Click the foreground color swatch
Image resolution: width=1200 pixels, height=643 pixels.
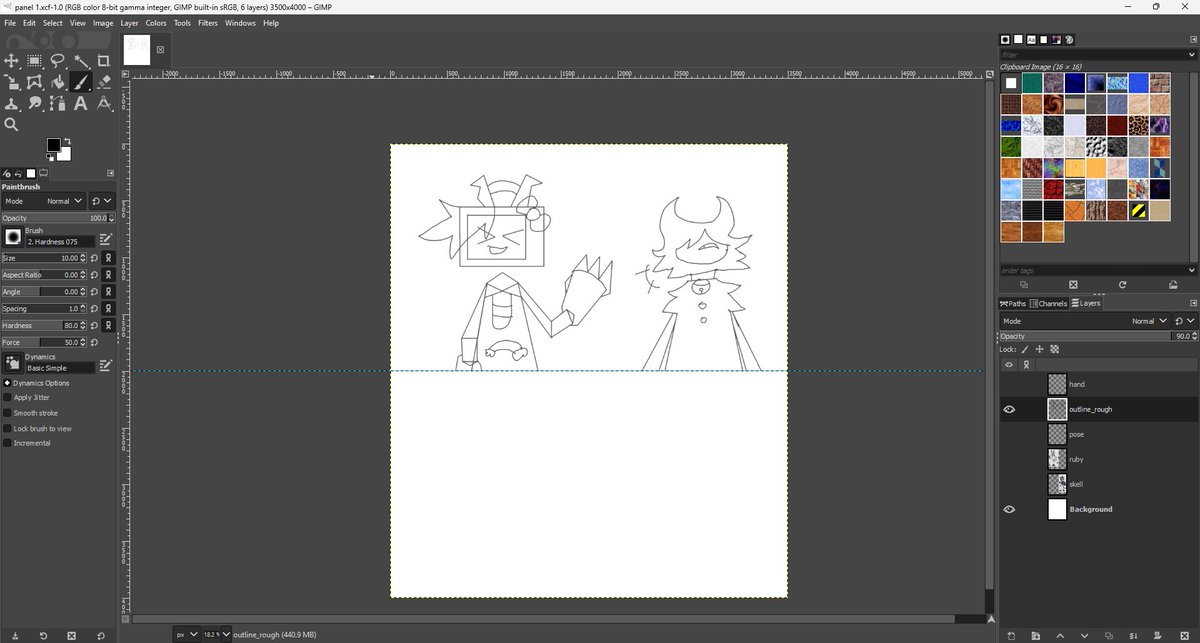click(52, 145)
